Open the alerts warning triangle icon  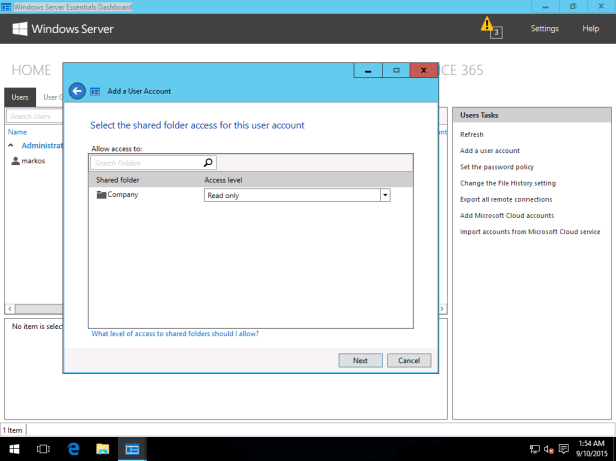pyautogui.click(x=487, y=24)
